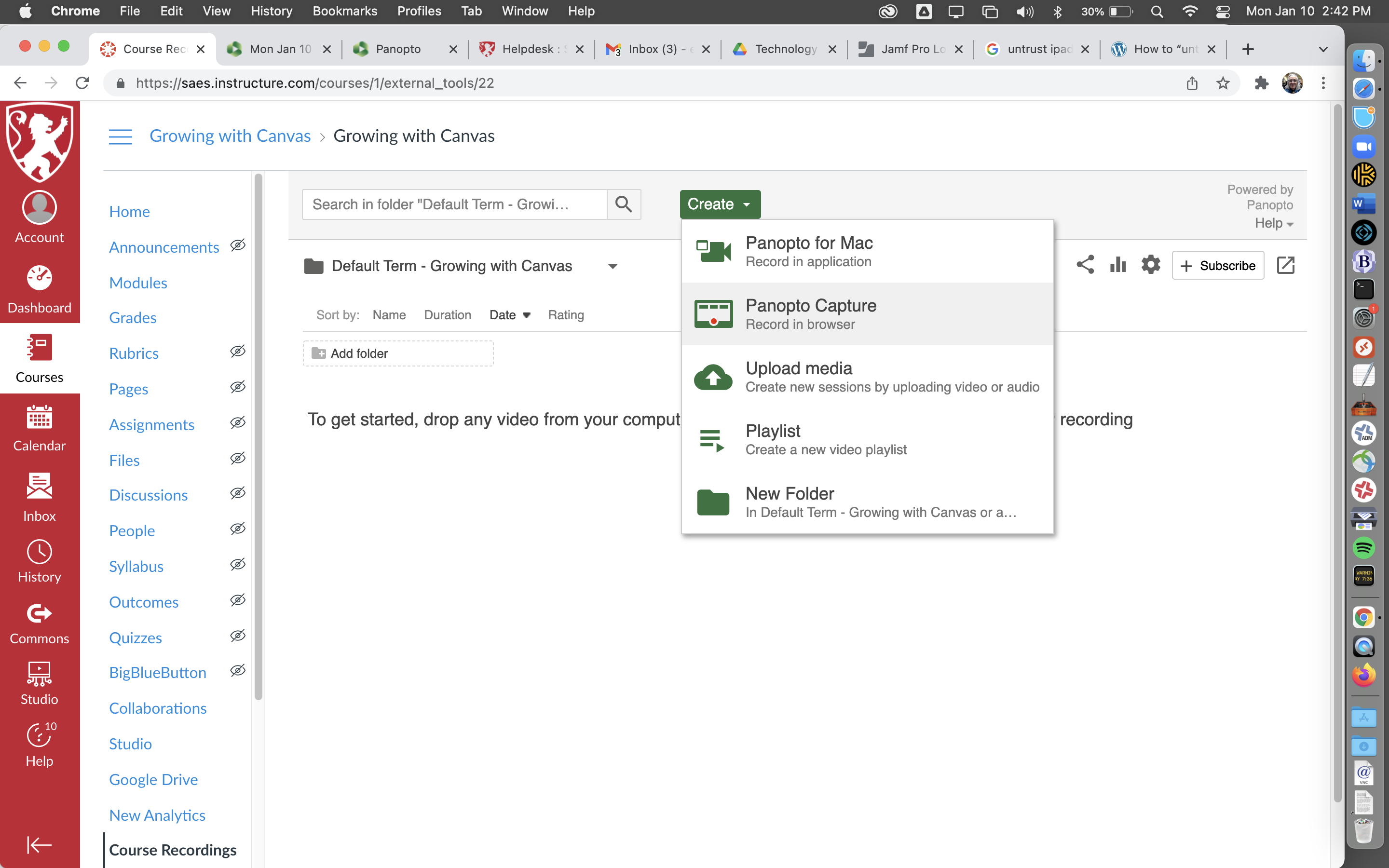Toggle the course menu hamburger icon
Image resolution: width=1389 pixels, height=868 pixels.
tap(121, 136)
